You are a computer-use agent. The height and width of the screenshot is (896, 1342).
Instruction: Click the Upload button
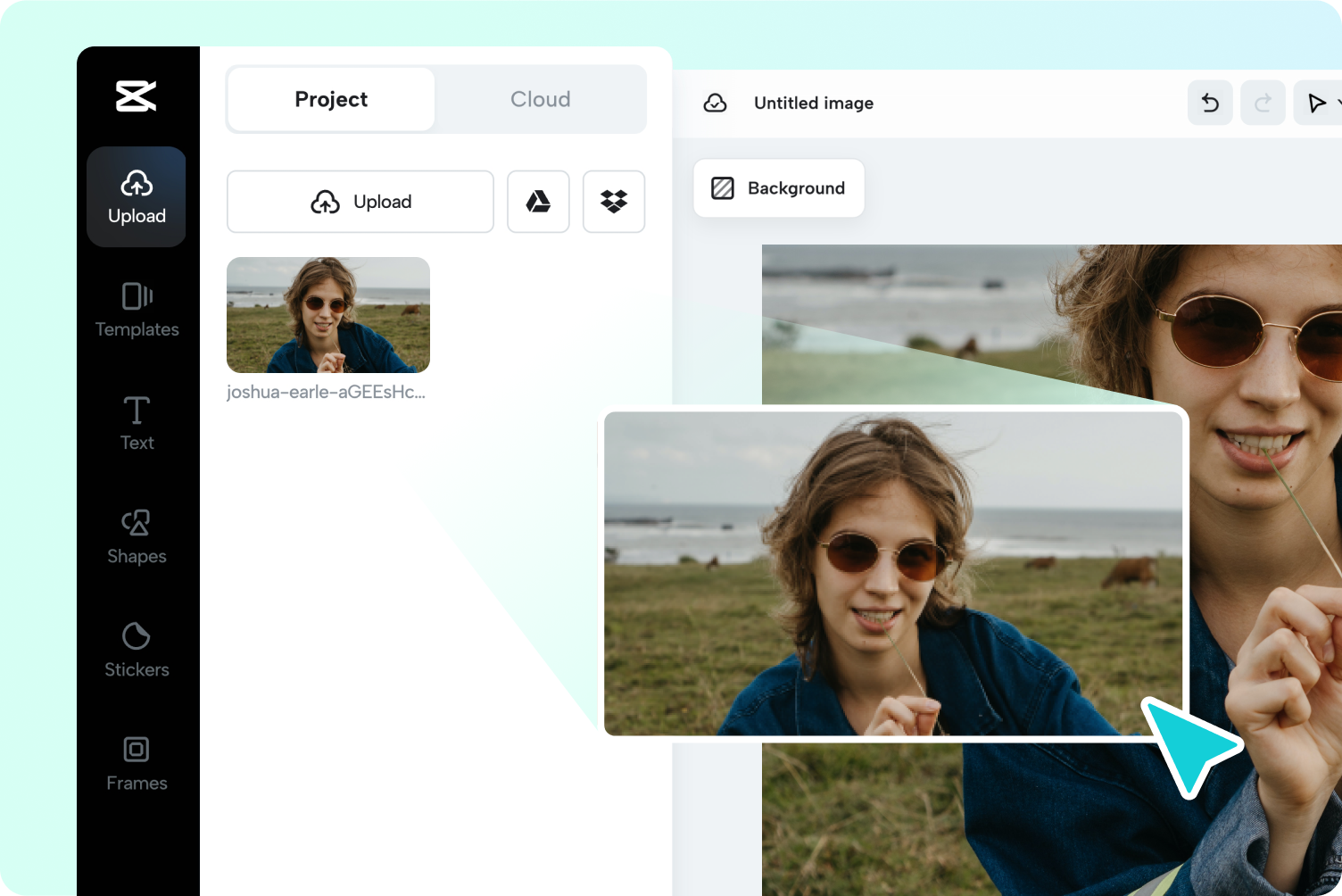coord(360,202)
